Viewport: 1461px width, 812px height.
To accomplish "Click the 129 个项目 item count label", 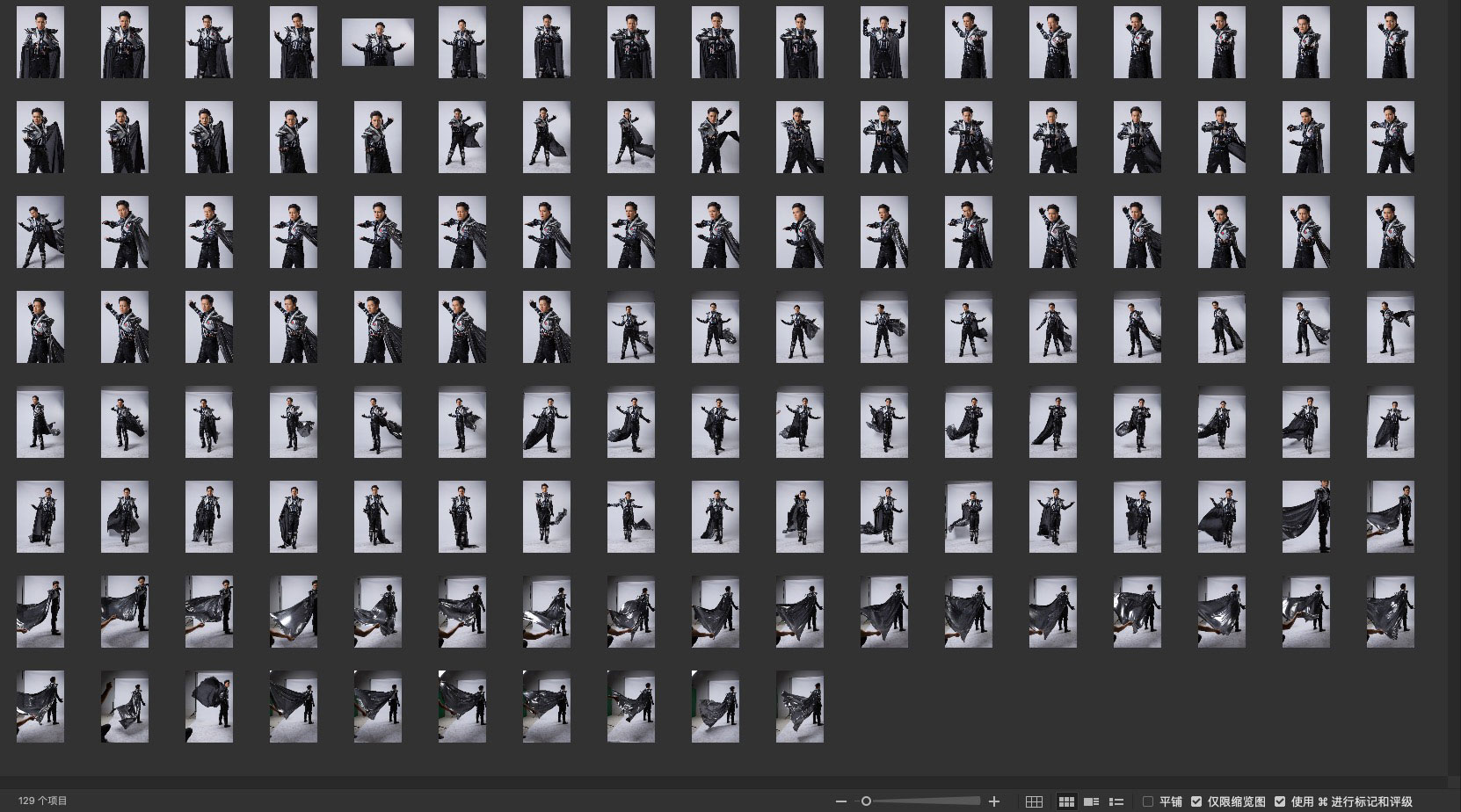I will (x=43, y=801).
